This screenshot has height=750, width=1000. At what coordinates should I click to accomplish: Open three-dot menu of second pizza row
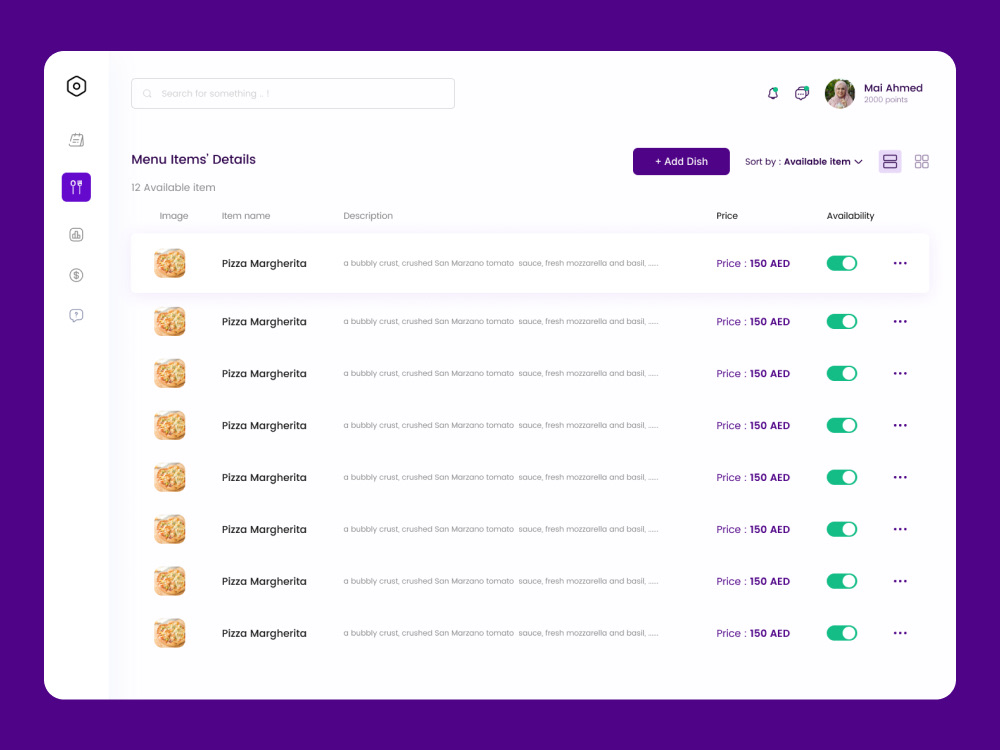pos(900,321)
